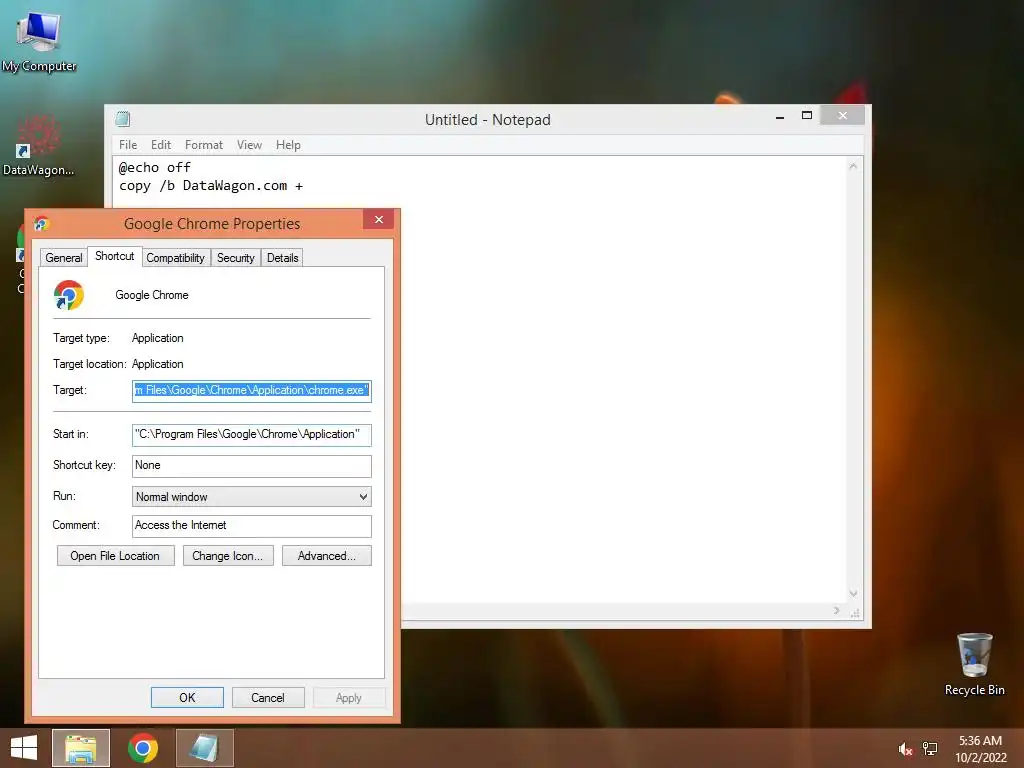Open My Computer desktop icon
Image resolution: width=1024 pixels, height=768 pixels.
click(x=39, y=41)
